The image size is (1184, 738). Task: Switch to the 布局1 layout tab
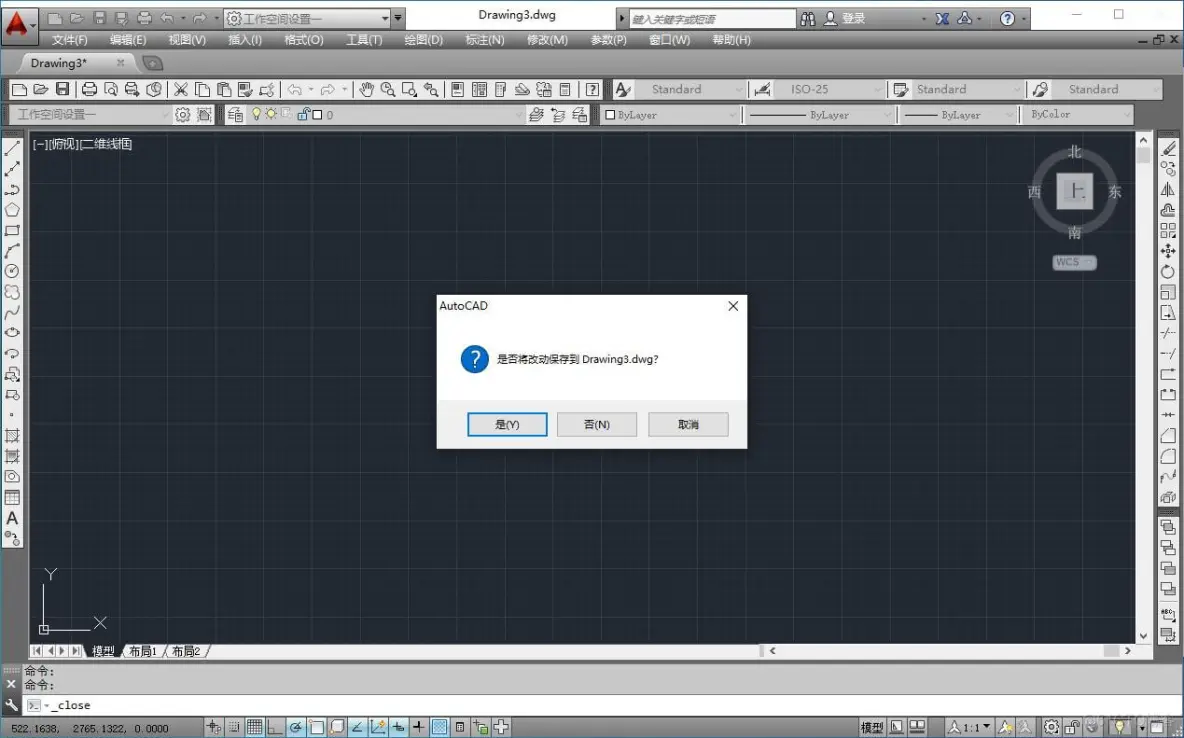click(142, 651)
